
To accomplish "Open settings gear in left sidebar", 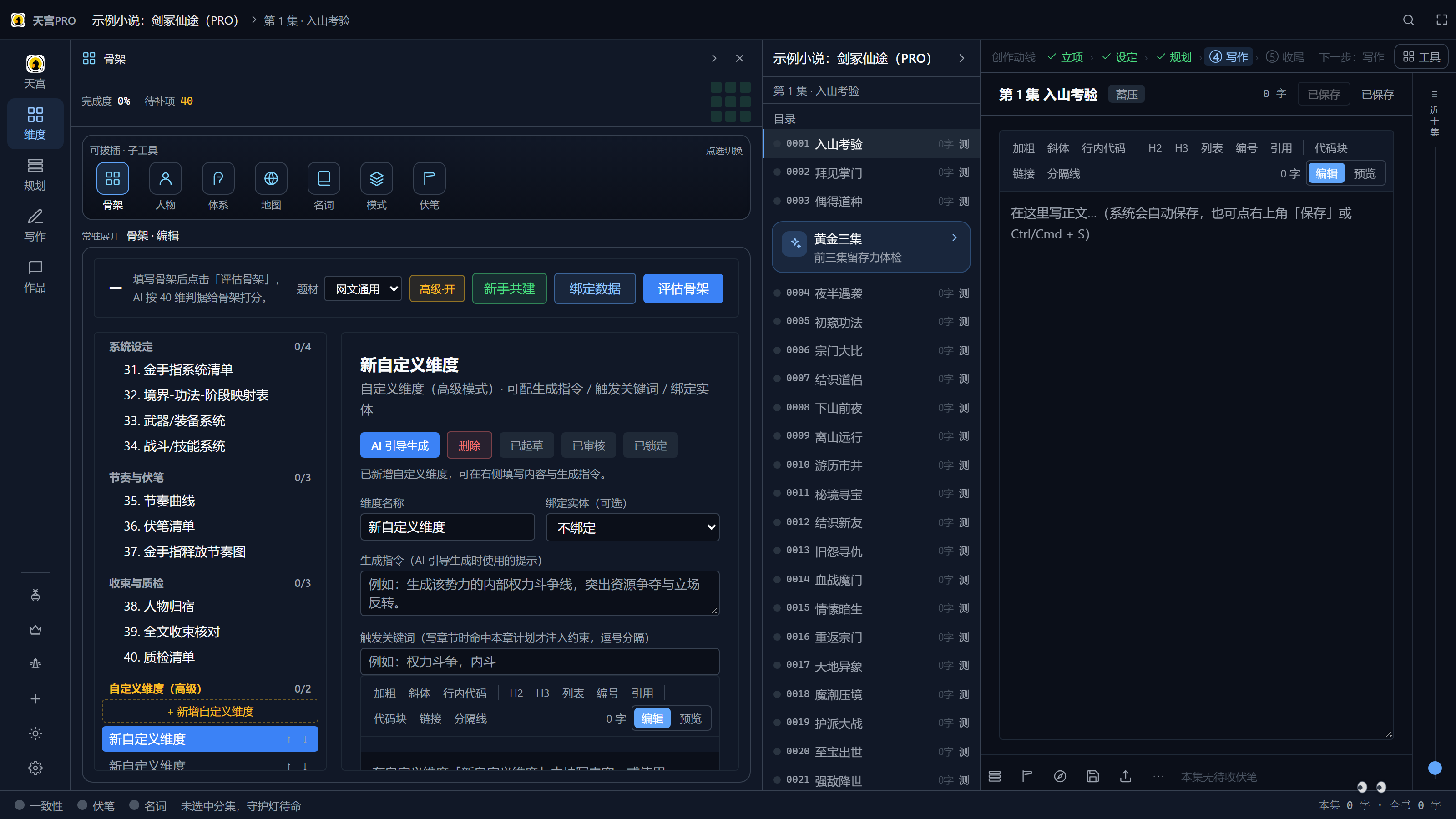I will coord(35,768).
